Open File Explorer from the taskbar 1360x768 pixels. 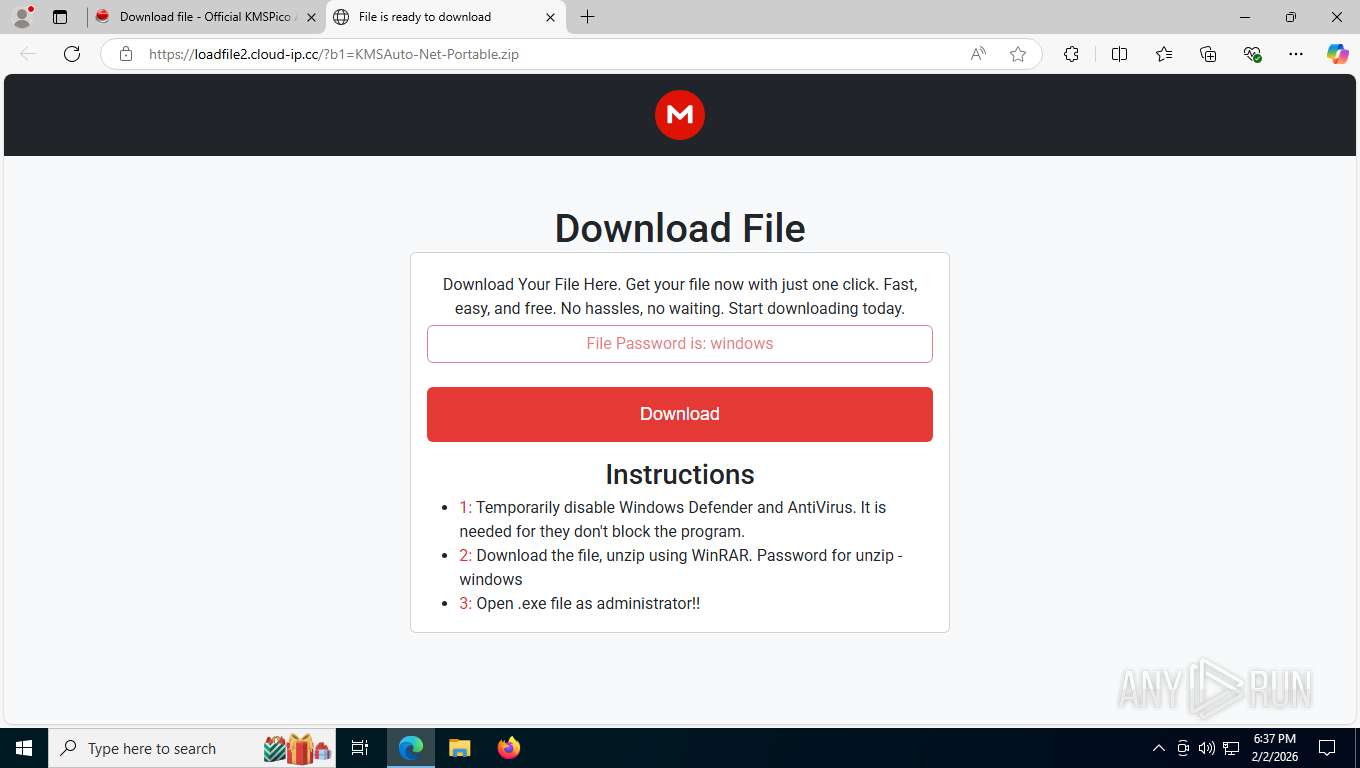pyautogui.click(x=459, y=748)
